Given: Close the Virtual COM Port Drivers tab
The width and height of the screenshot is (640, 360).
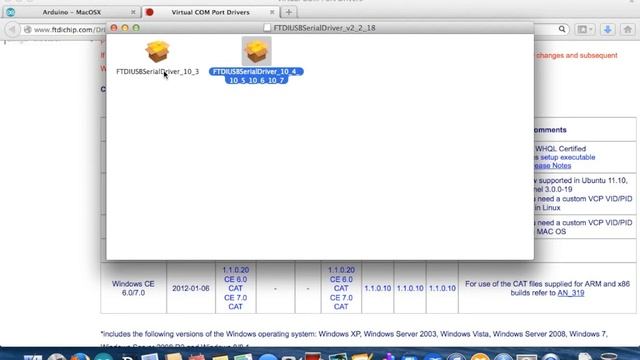Looking at the screenshot, I should (x=272, y=12).
